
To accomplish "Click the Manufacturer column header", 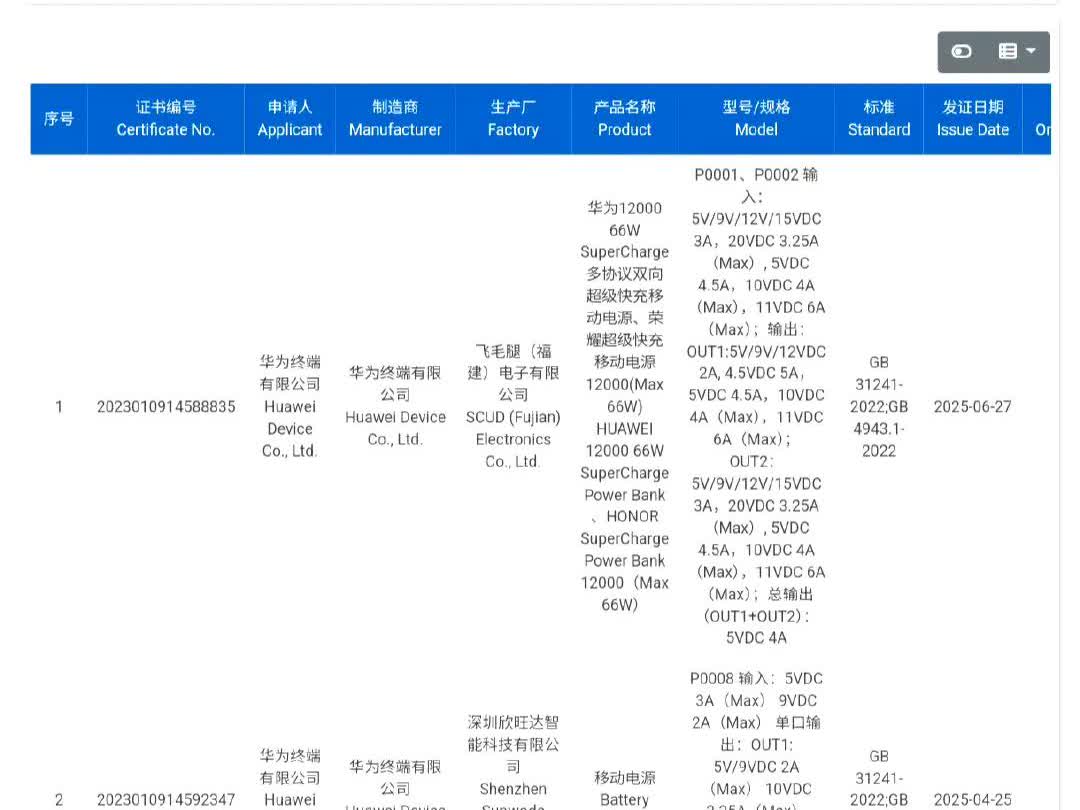I will point(395,118).
